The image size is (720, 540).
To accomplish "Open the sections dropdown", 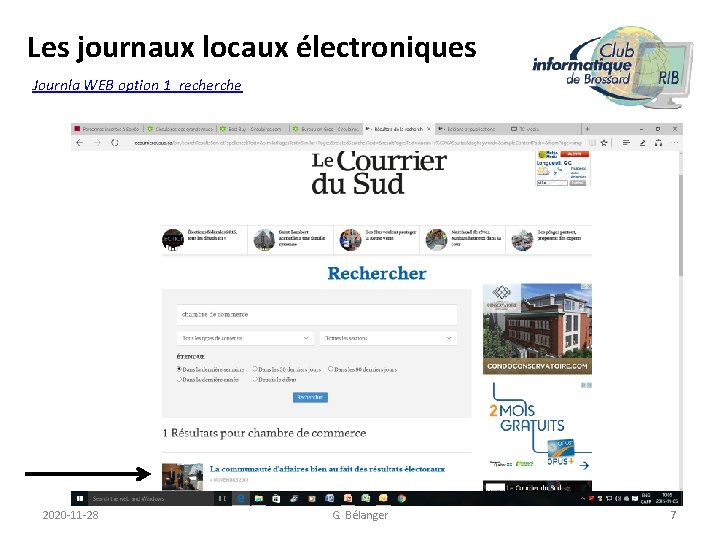I will click(x=388, y=338).
